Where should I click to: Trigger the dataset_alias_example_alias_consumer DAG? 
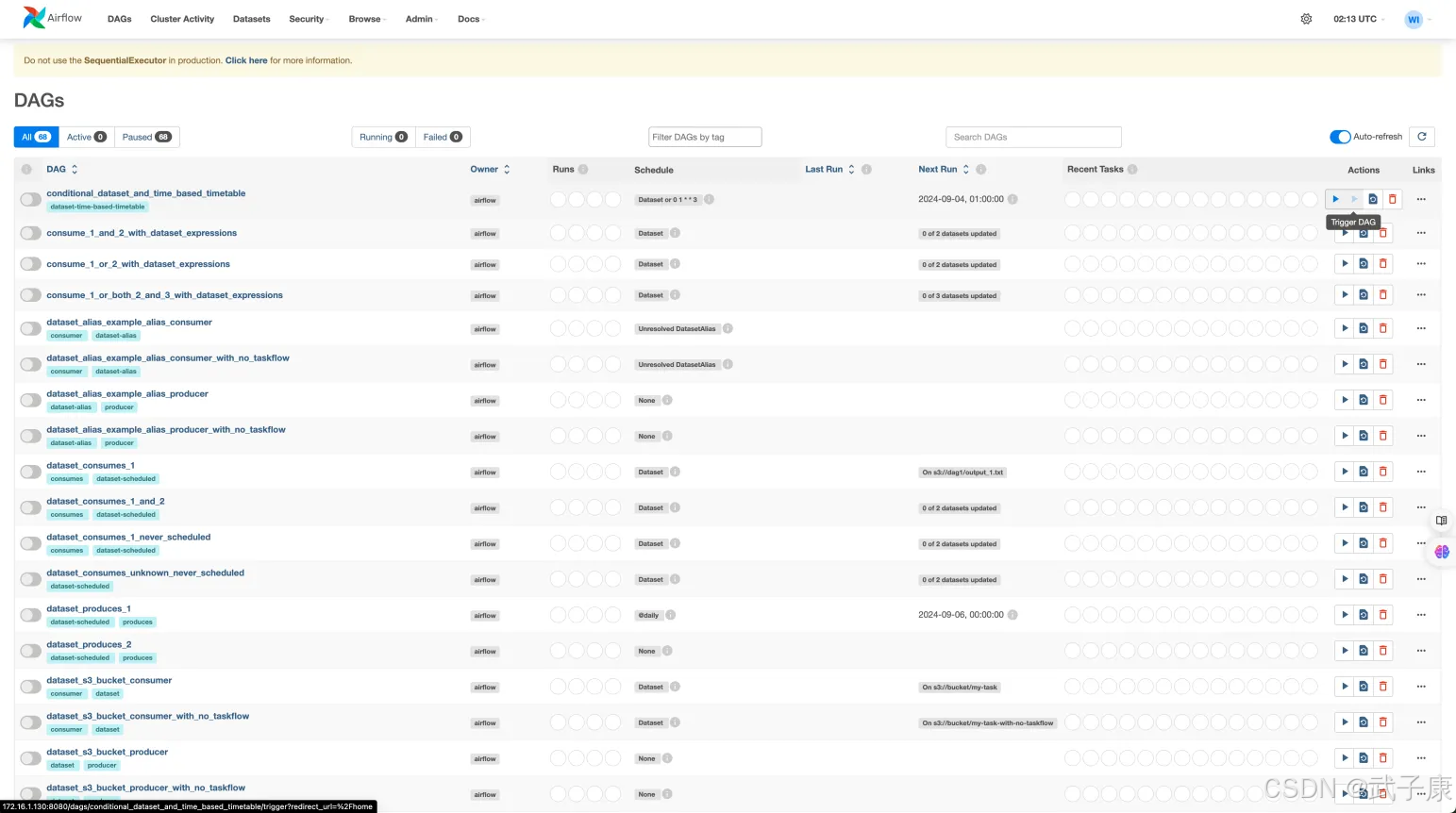coord(1345,328)
